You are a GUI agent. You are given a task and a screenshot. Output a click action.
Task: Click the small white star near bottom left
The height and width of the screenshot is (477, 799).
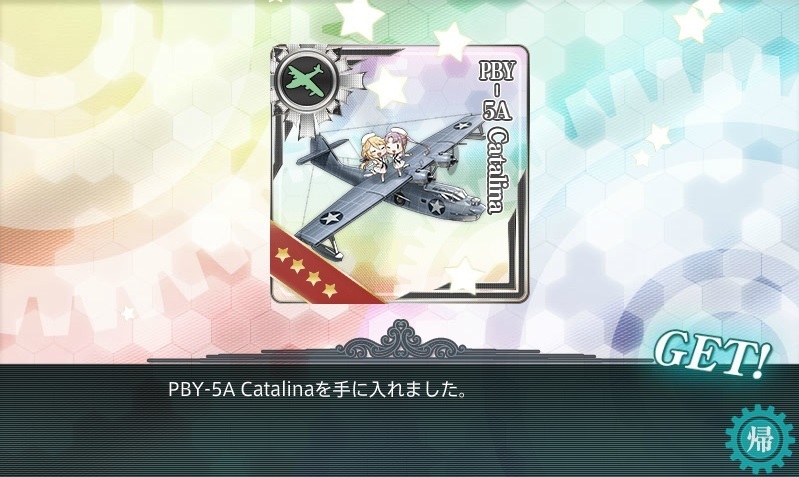[x=128, y=312]
